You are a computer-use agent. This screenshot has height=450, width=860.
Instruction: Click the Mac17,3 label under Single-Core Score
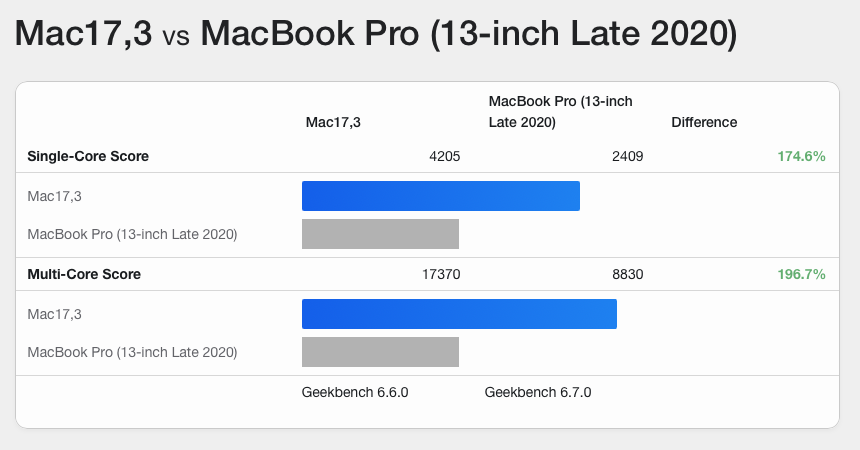click(54, 196)
